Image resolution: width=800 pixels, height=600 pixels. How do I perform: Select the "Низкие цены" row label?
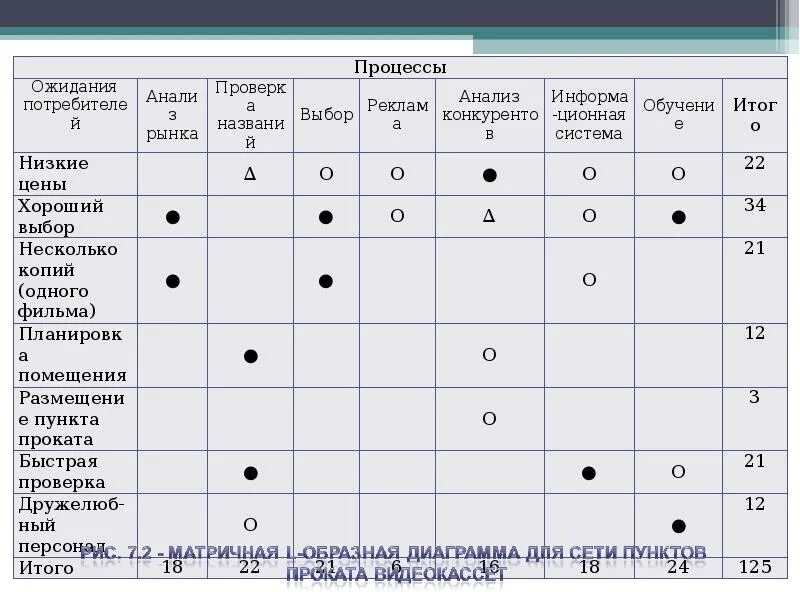(x=54, y=173)
